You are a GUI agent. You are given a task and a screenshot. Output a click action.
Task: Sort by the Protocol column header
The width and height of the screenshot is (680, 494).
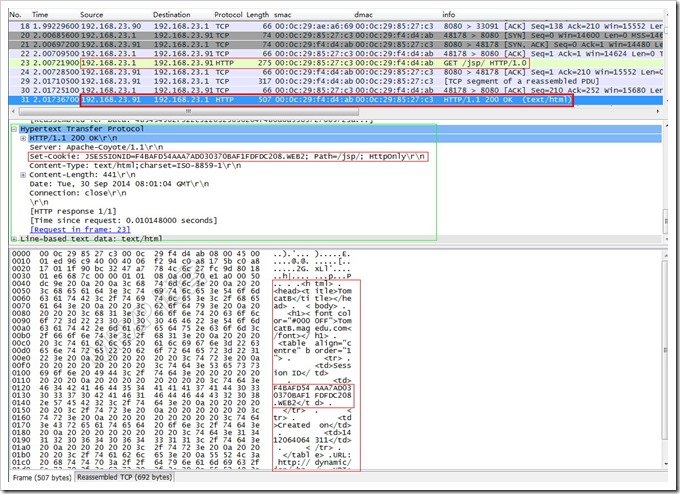(228, 15)
